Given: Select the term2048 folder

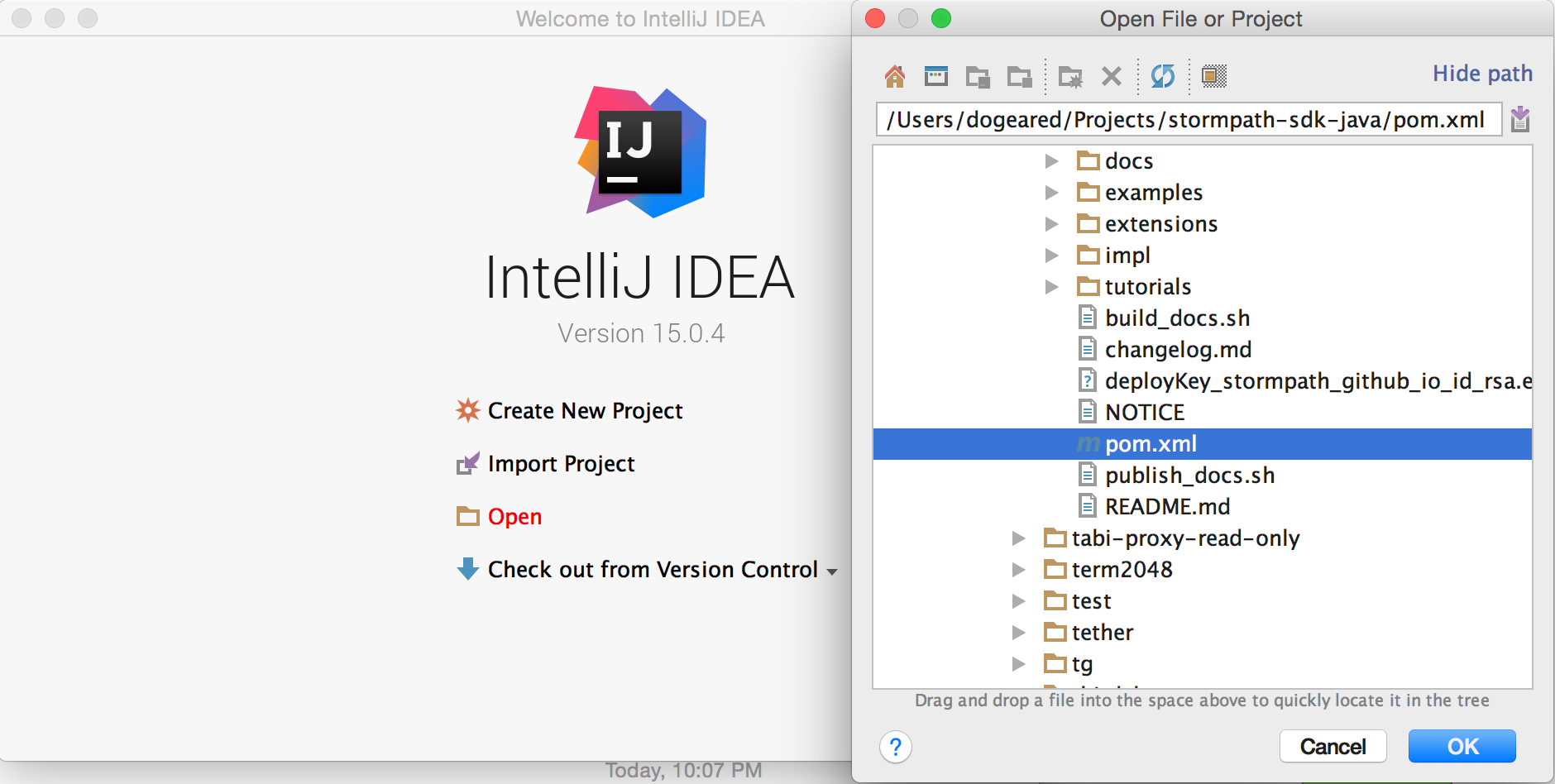Looking at the screenshot, I should coord(1122,570).
